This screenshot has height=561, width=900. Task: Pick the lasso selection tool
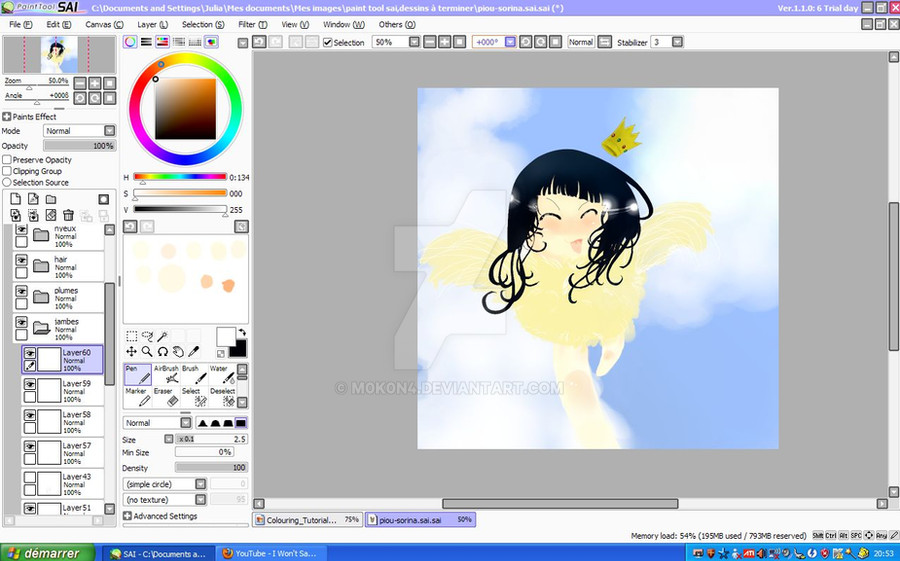[147, 336]
